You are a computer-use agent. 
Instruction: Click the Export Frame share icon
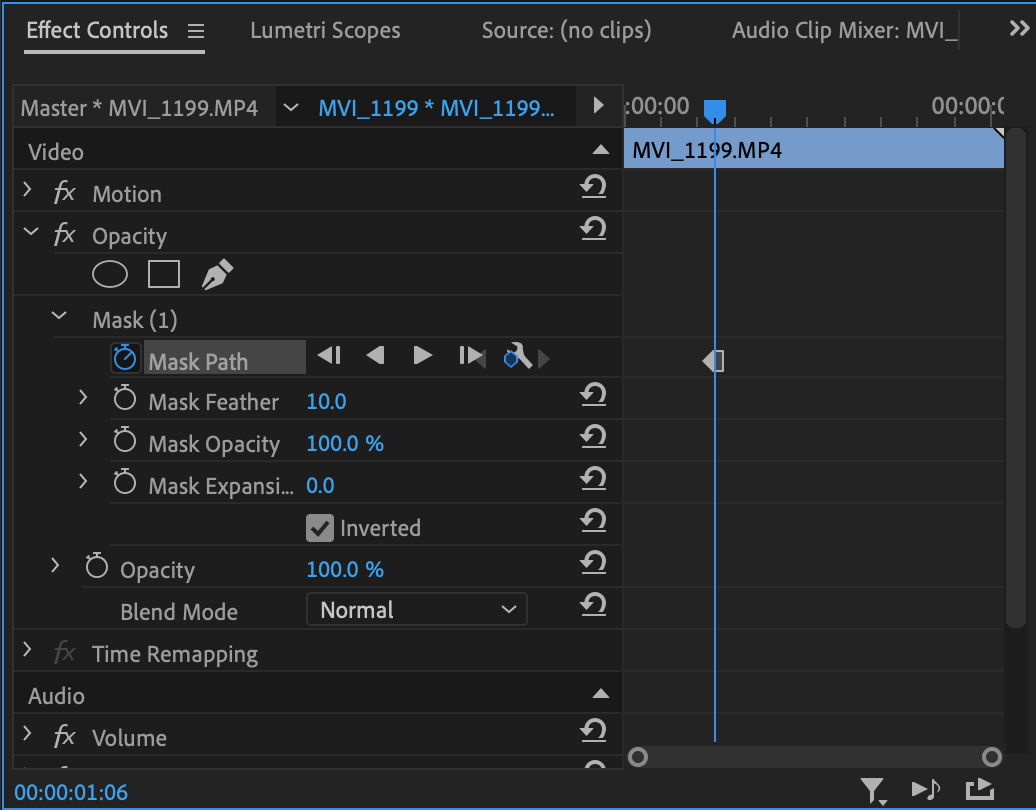coord(980,789)
